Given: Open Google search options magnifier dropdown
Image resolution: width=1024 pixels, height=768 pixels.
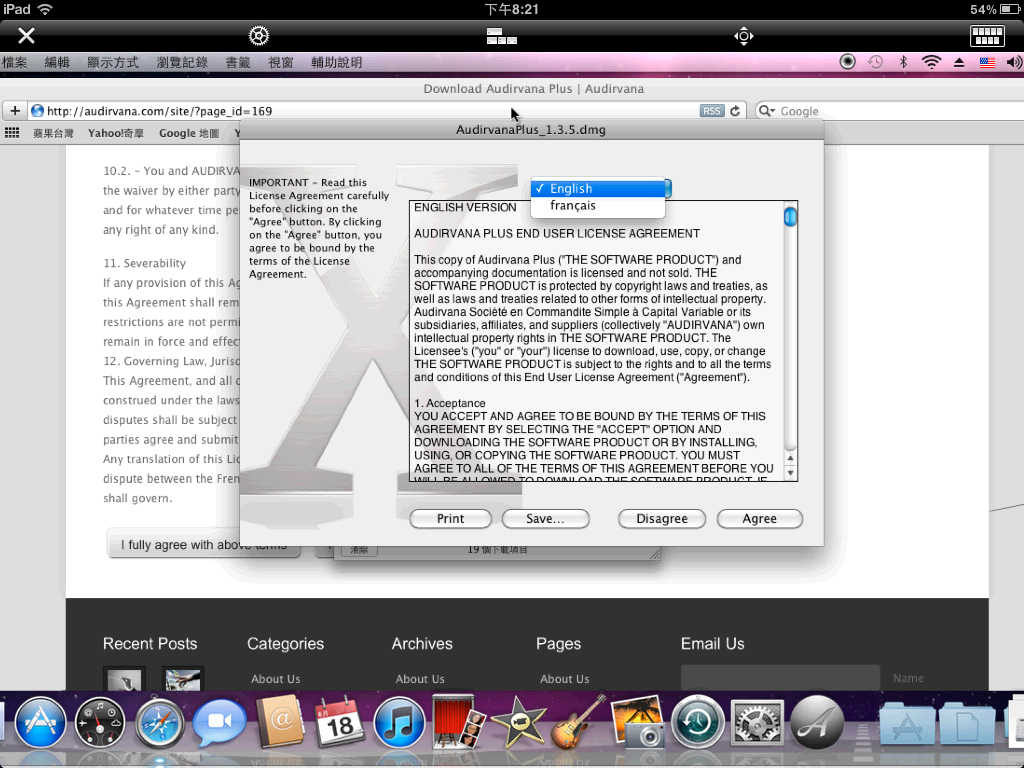Looking at the screenshot, I should coord(765,111).
